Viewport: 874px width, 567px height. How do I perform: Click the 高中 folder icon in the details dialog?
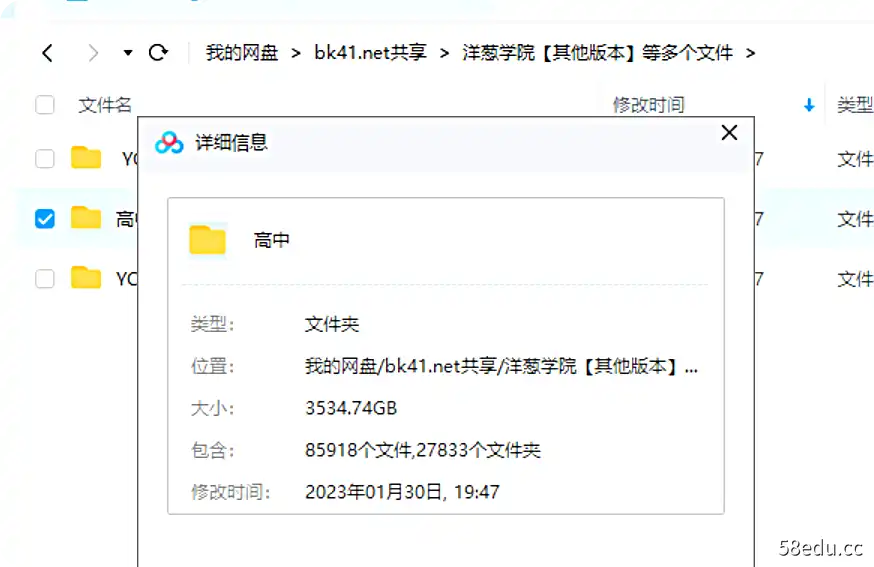(208, 240)
